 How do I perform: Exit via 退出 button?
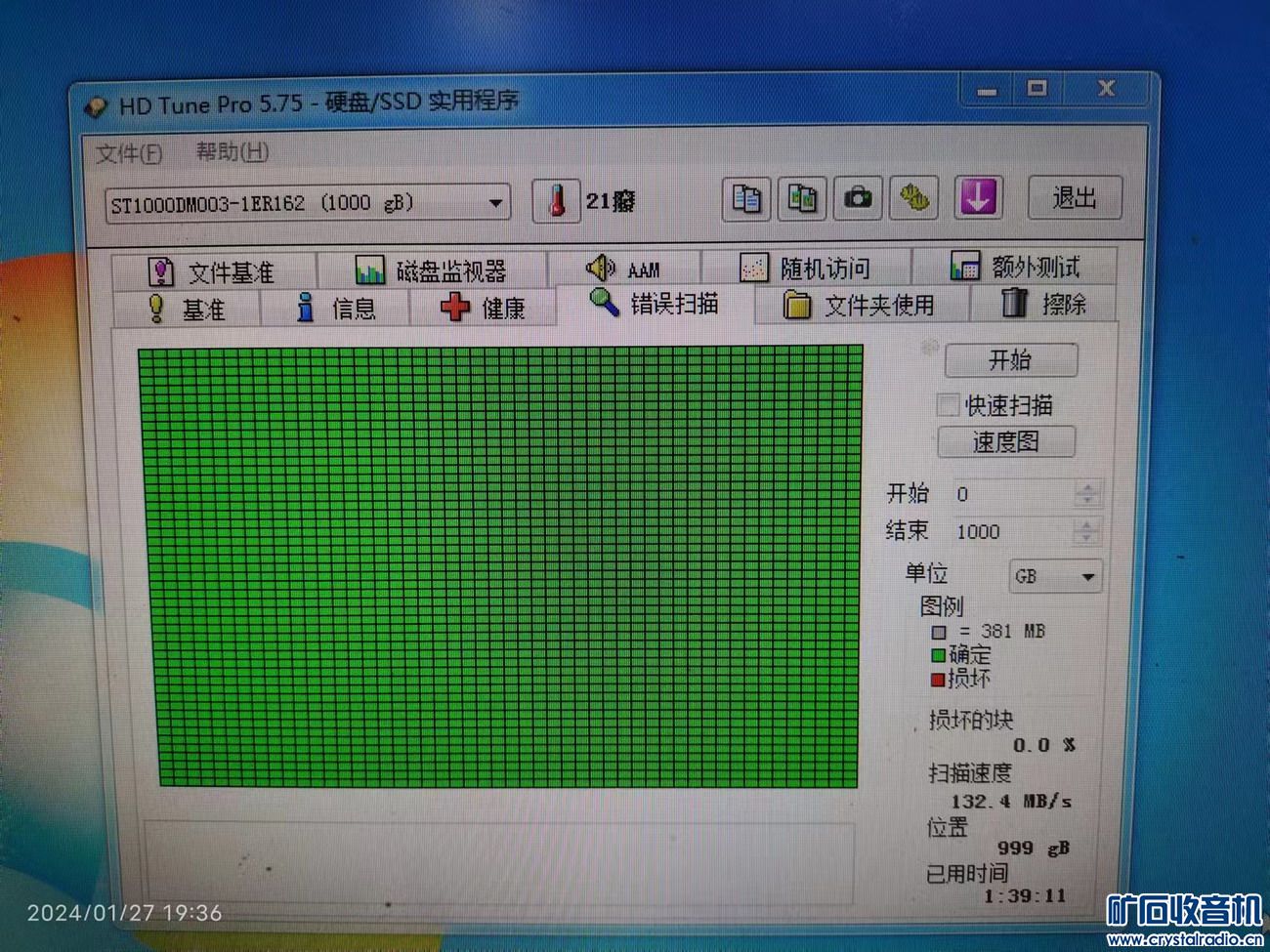coord(1074,197)
